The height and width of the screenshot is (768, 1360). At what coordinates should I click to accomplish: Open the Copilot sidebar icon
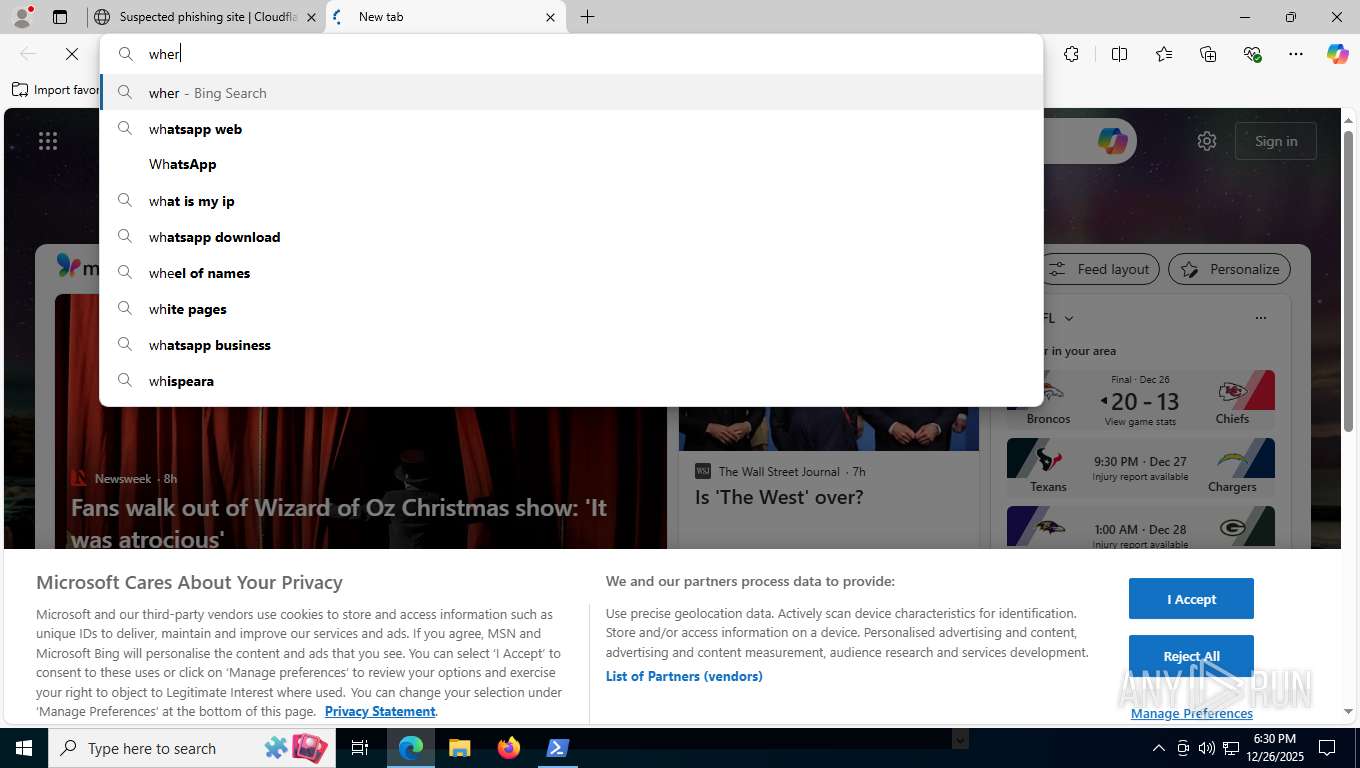[x=1338, y=54]
